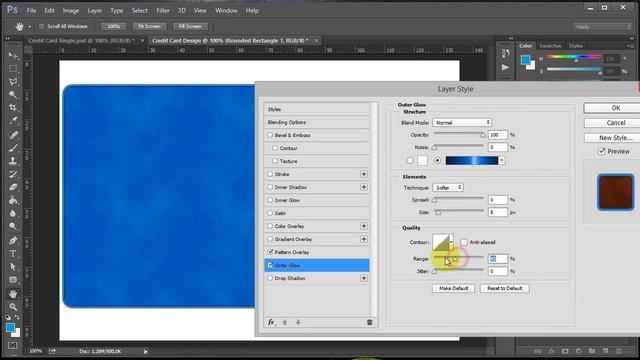Select the Pen tool
This screenshot has width=640, height=360.
point(13,240)
